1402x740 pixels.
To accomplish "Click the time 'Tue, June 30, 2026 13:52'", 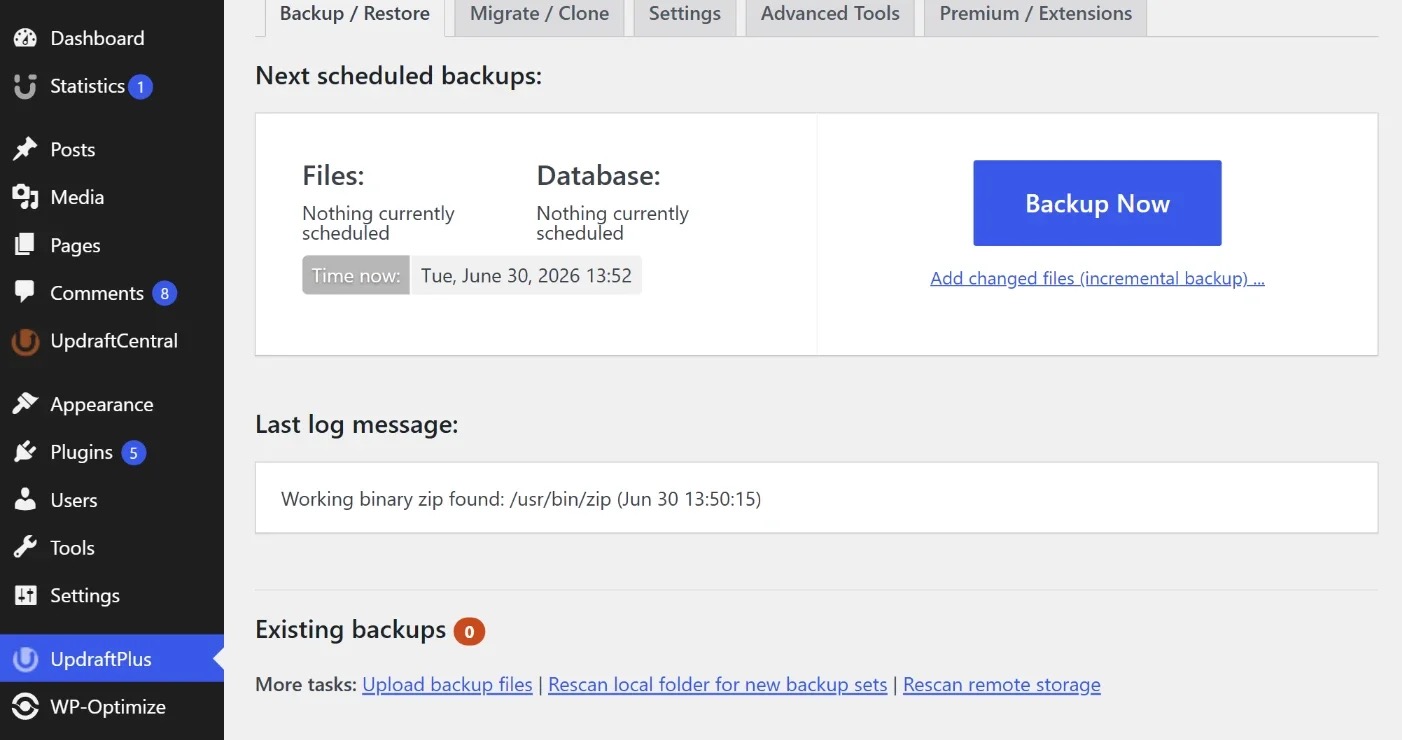I will point(526,276).
